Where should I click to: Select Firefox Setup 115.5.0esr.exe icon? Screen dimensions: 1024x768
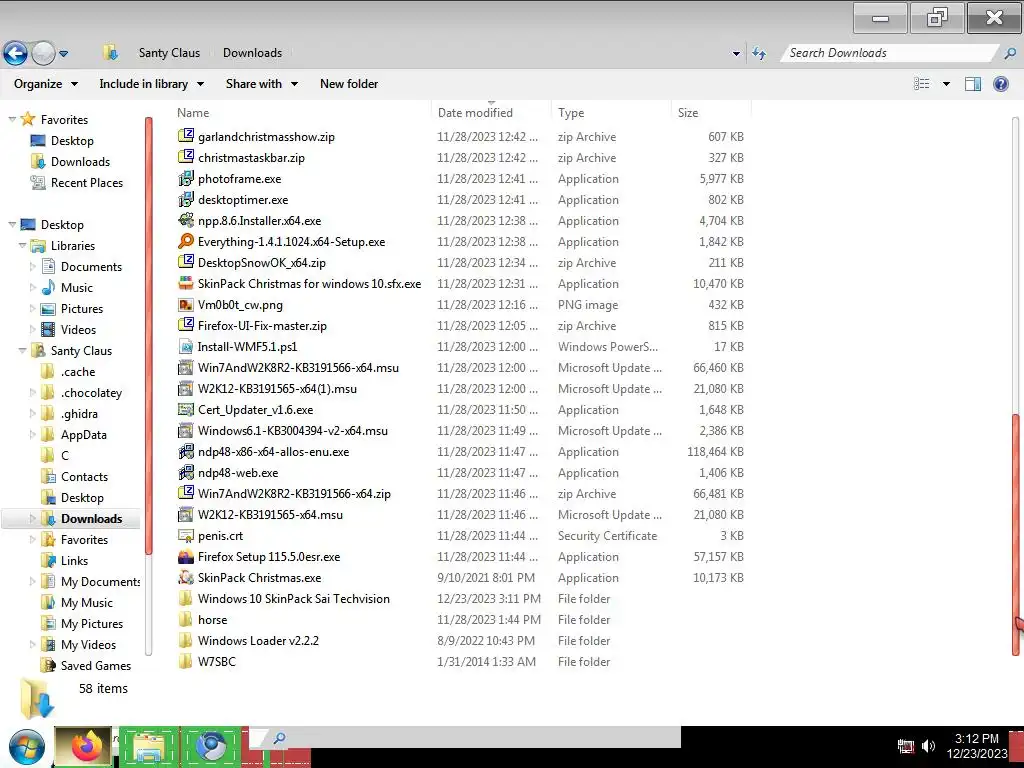(186, 556)
